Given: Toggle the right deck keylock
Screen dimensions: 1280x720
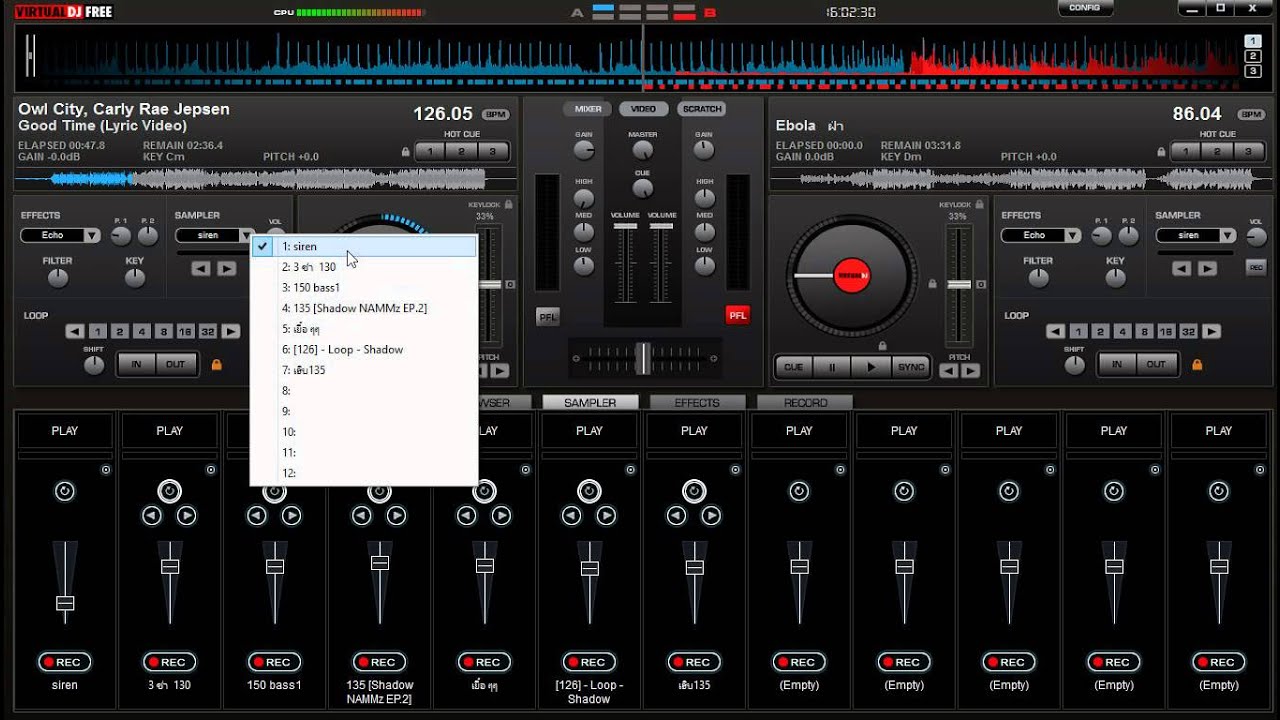Looking at the screenshot, I should pos(979,204).
